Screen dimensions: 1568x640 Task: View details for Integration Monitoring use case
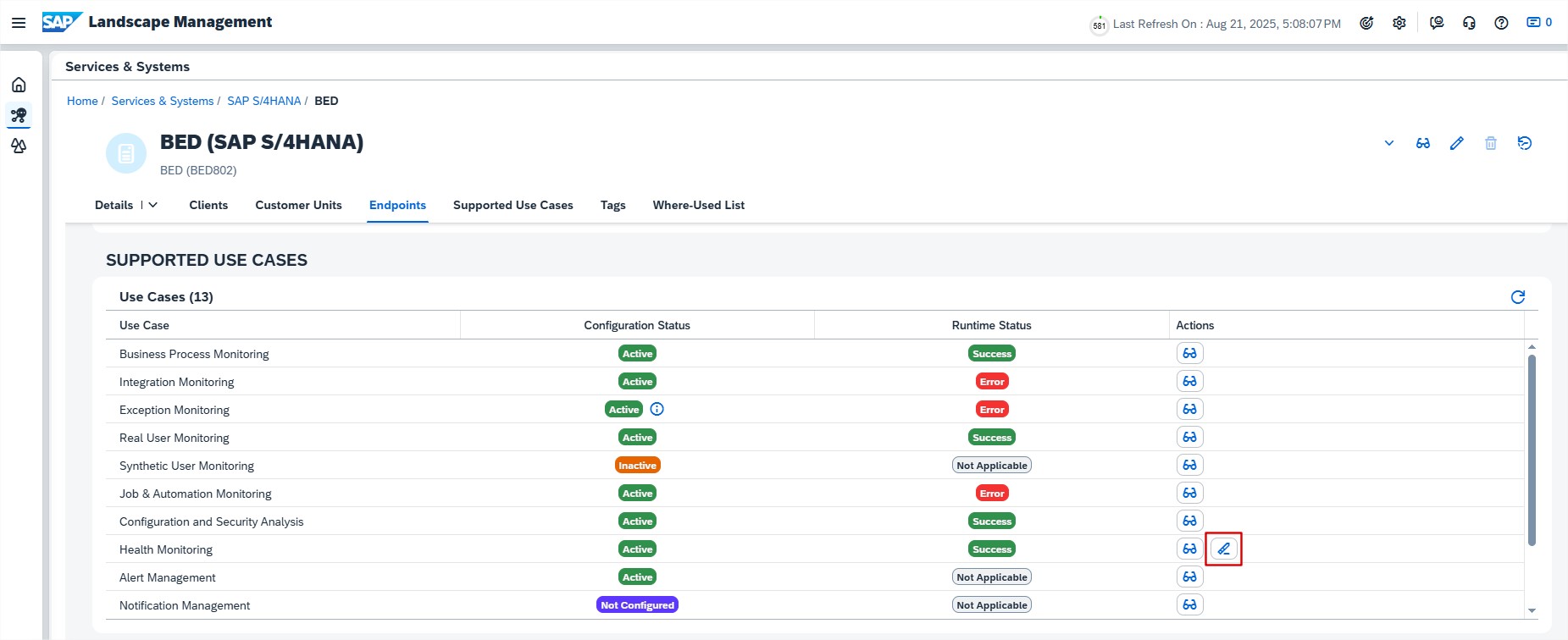[1189, 382]
